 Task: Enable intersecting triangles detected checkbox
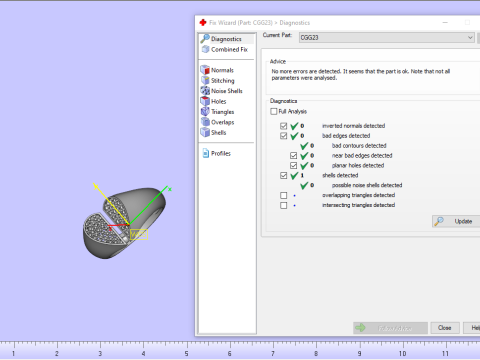point(284,205)
